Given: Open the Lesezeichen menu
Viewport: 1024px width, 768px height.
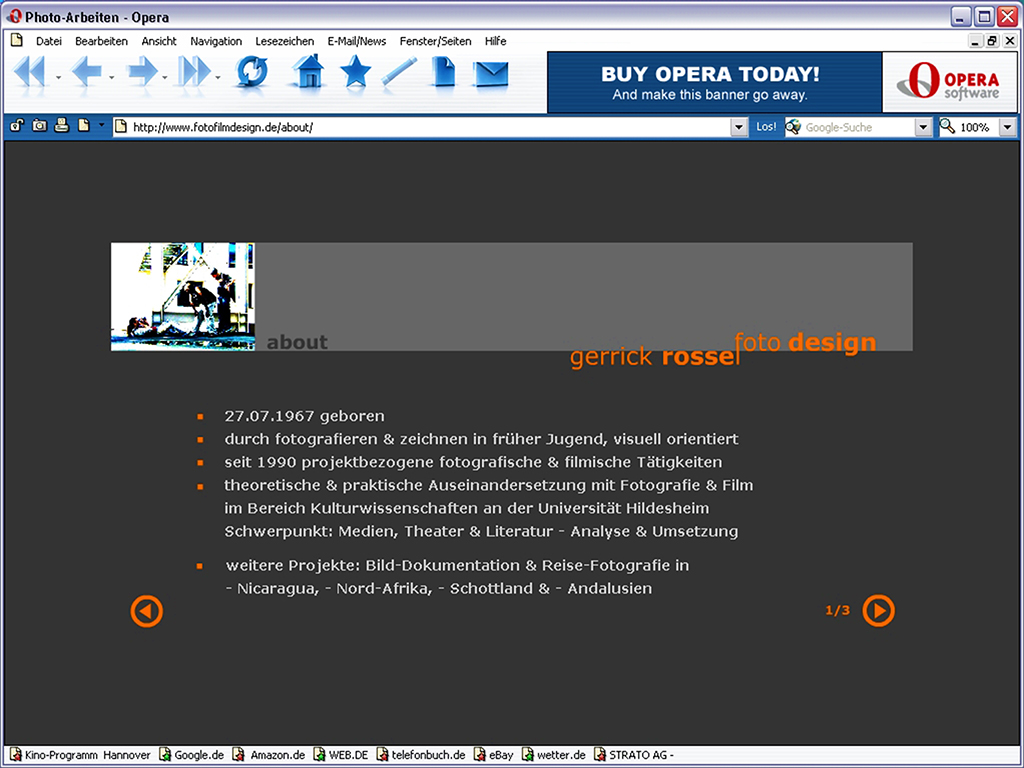Looking at the screenshot, I should click(284, 41).
